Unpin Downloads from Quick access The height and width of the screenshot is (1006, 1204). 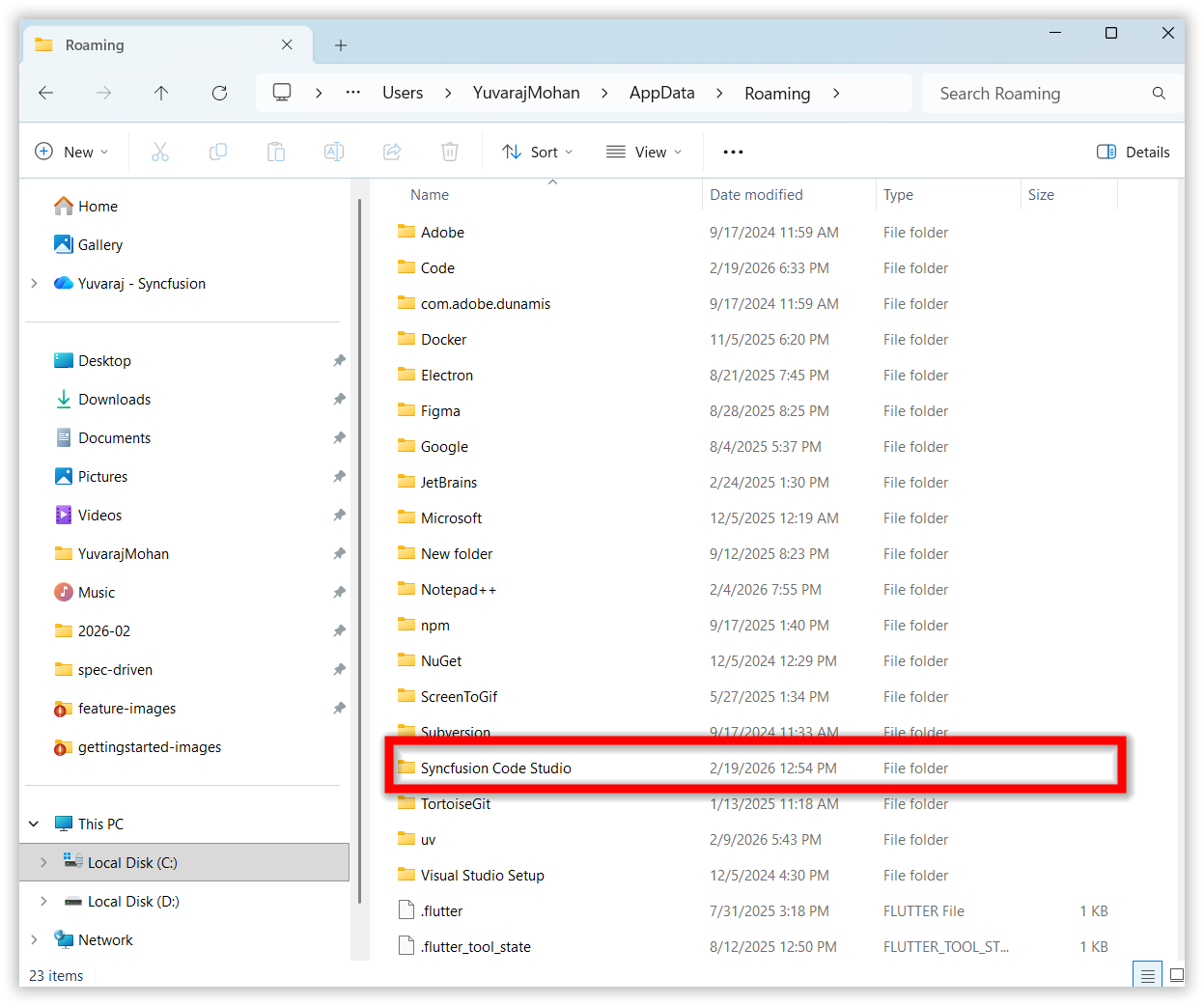click(339, 399)
